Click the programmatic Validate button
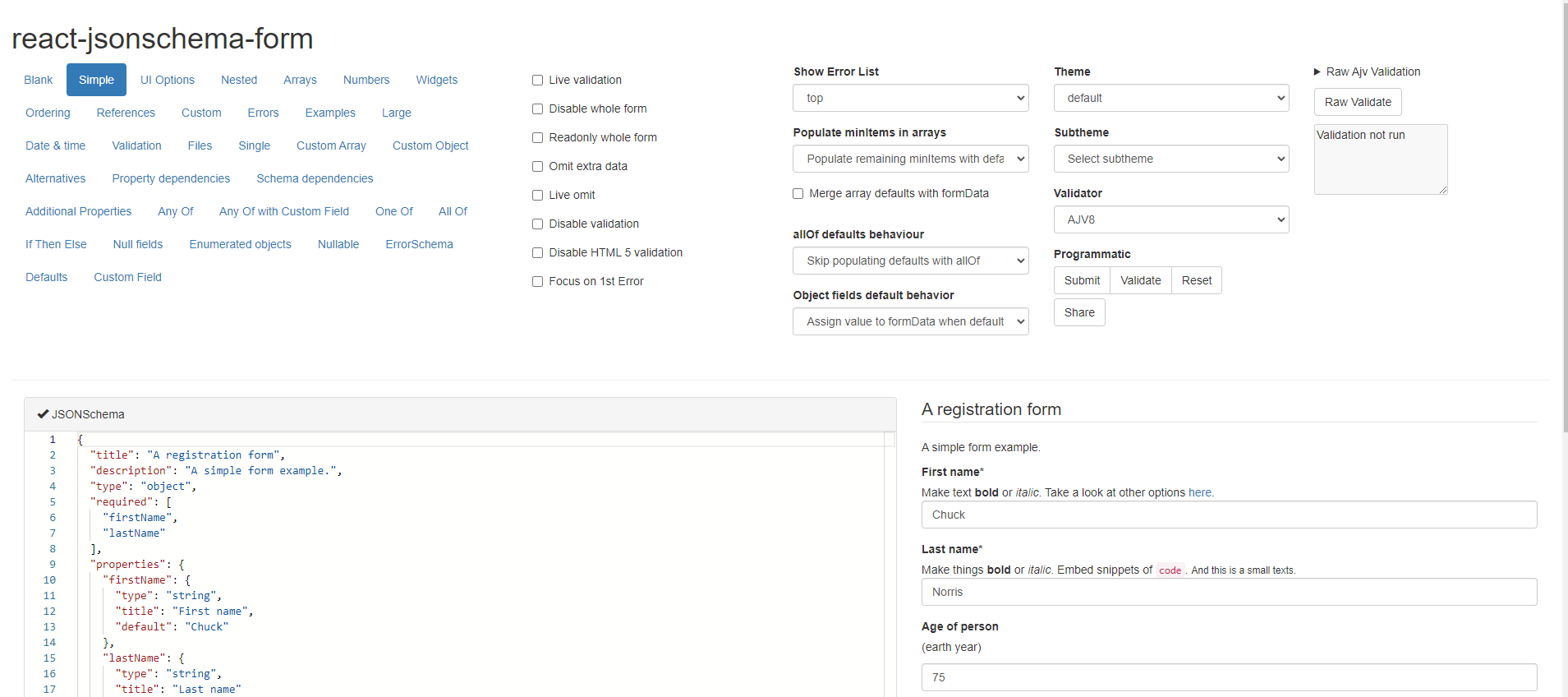Image resolution: width=1568 pixels, height=697 pixels. point(1141,280)
